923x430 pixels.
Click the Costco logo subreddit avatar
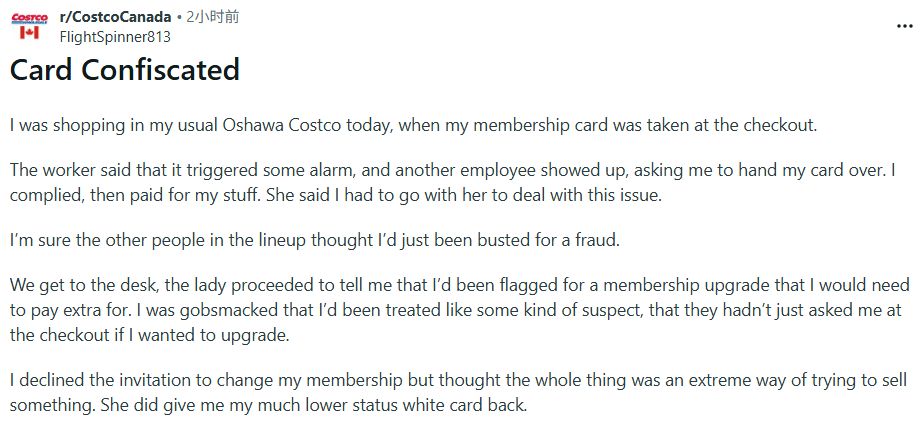coord(29,18)
